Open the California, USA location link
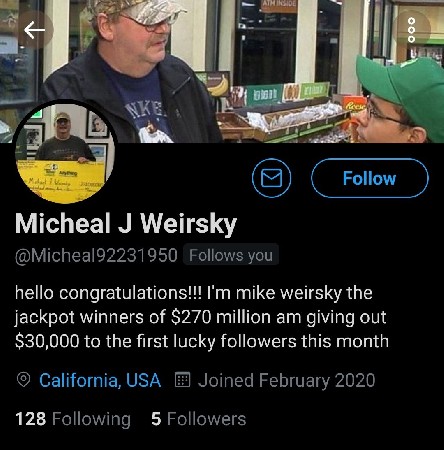The width and height of the screenshot is (444, 450). pos(100,380)
